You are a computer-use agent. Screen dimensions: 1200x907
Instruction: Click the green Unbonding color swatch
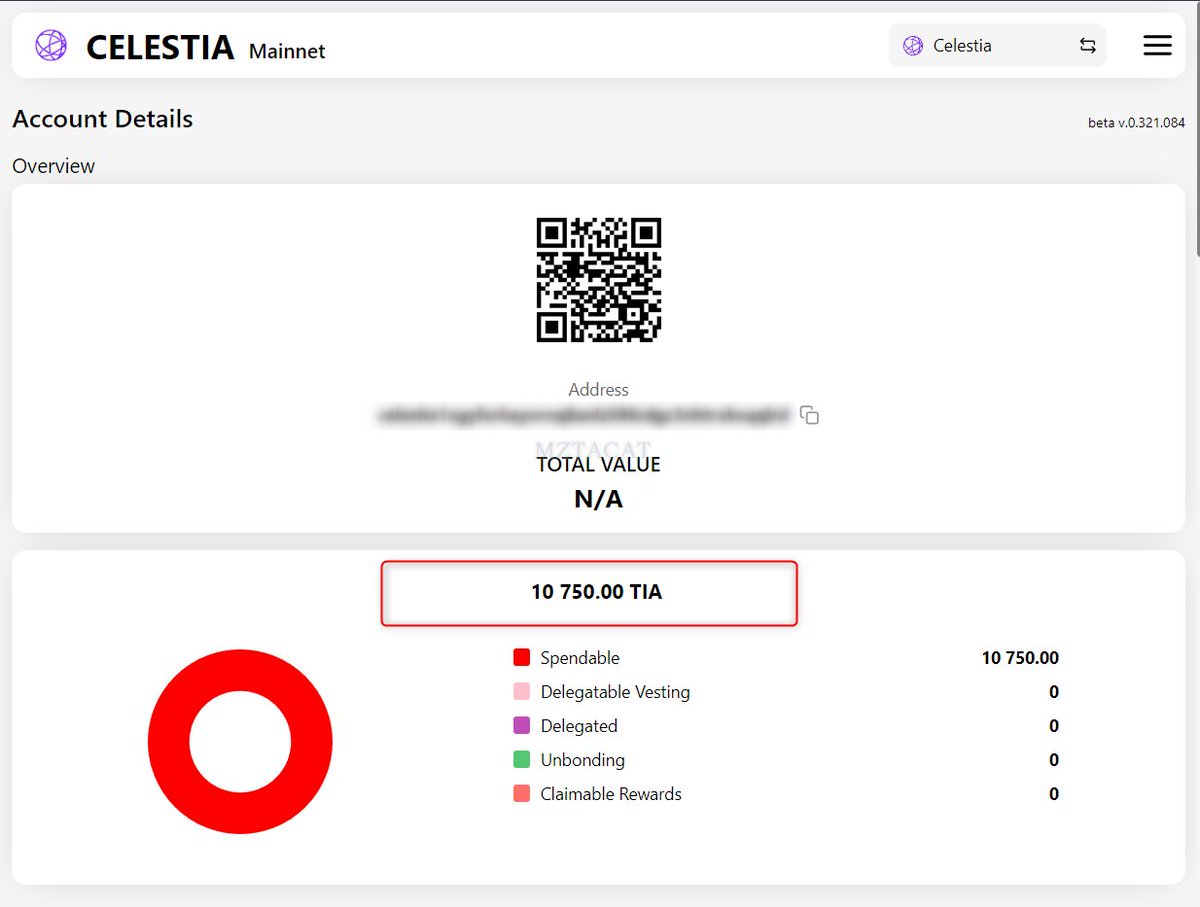521,760
